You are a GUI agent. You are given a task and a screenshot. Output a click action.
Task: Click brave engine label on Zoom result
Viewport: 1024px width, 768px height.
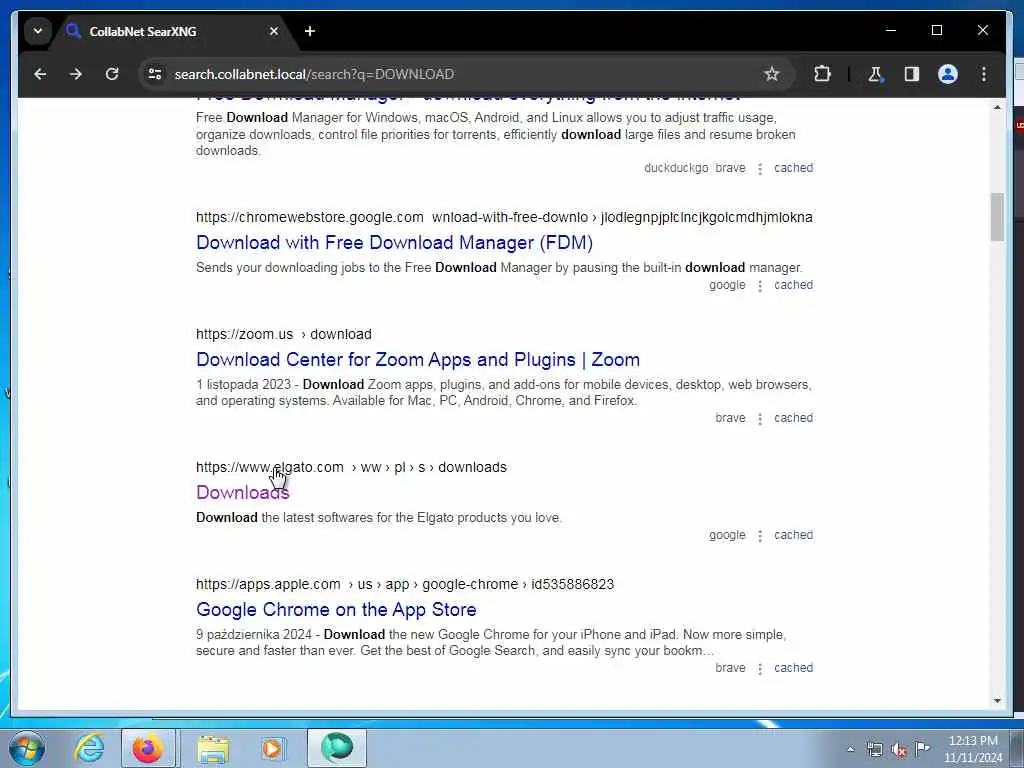730,418
